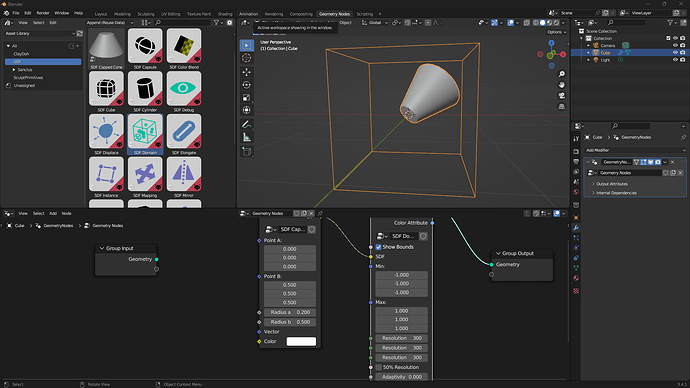Open the Tool properties tab

(x=576, y=139)
